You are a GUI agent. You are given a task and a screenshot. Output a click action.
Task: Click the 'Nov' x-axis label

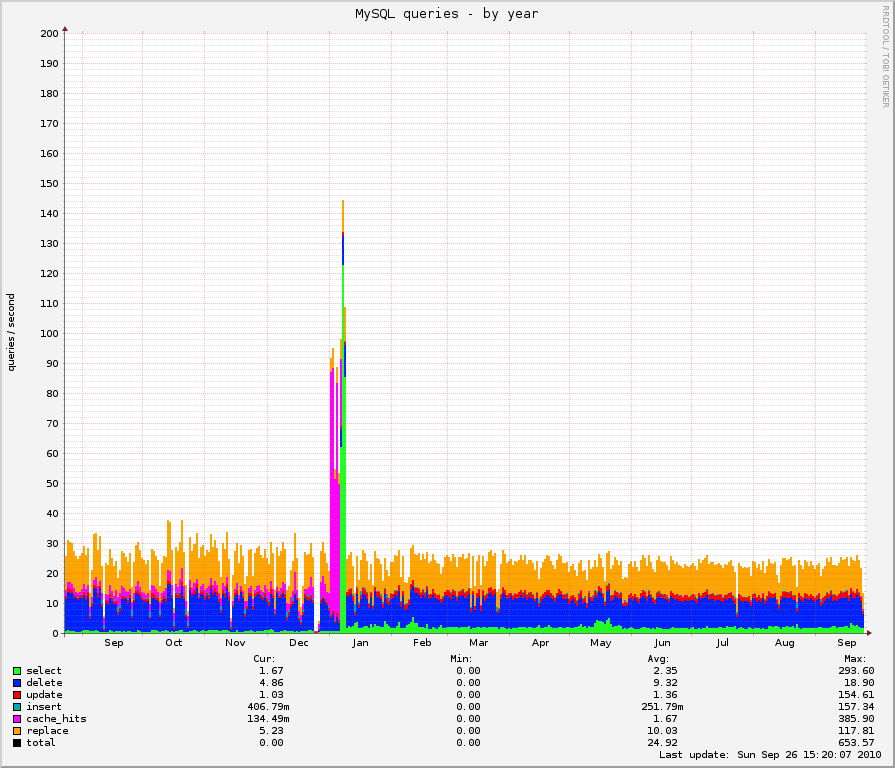pyautogui.click(x=235, y=643)
